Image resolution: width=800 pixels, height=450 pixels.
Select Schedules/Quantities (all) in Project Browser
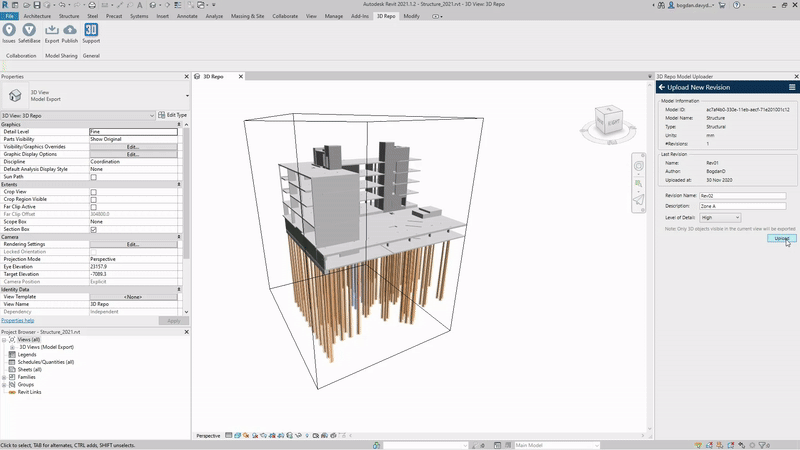(46, 362)
